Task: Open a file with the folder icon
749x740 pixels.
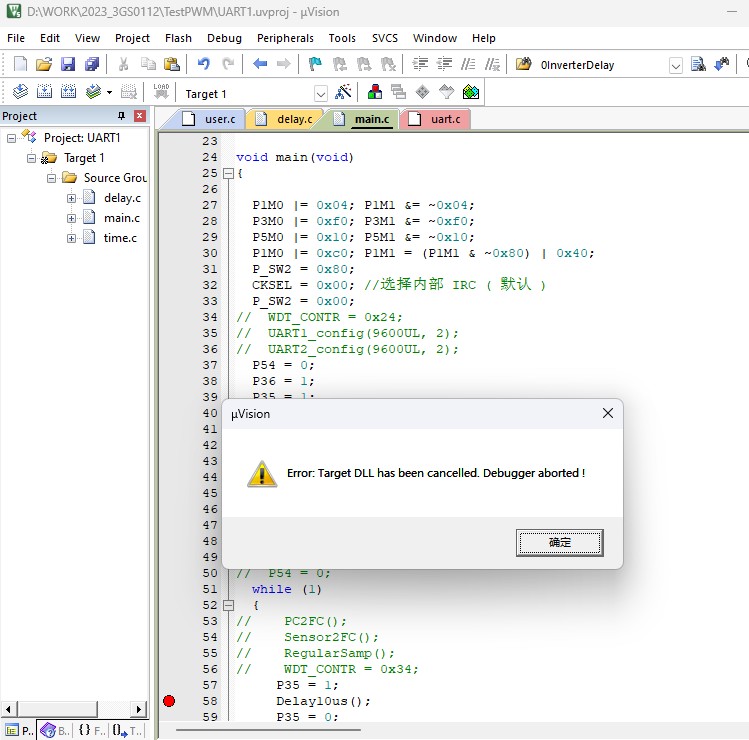Action: click(x=44, y=64)
